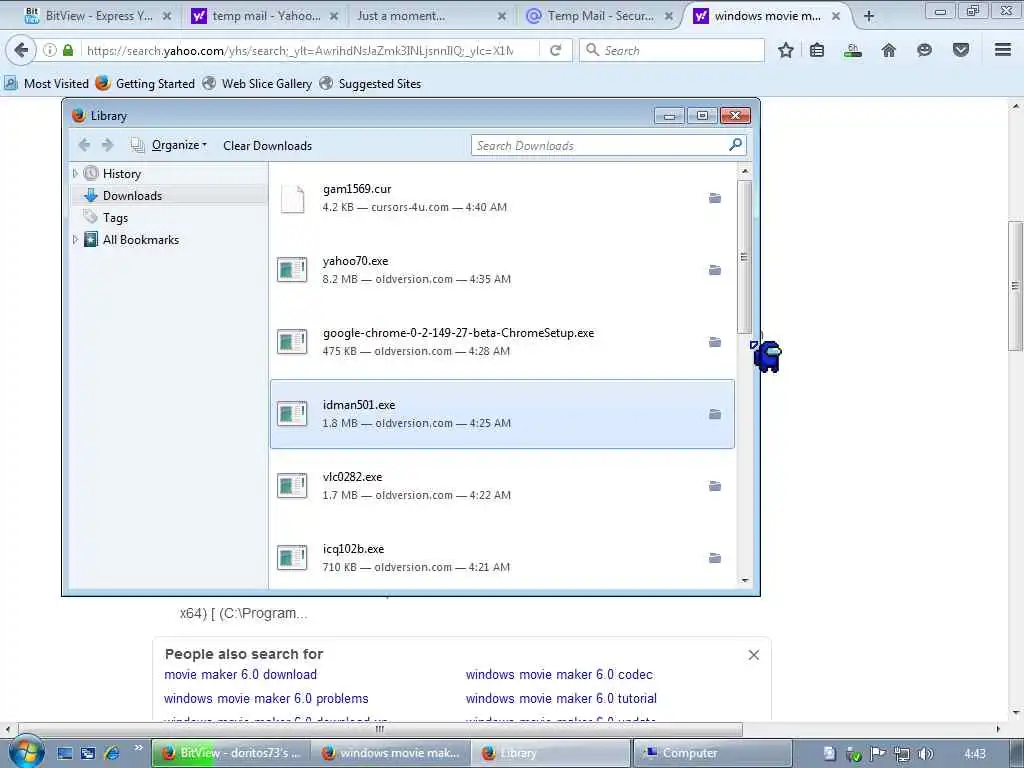1024x768 pixels.
Task: Open containing folder for gam1569.cur
Action: (x=715, y=198)
